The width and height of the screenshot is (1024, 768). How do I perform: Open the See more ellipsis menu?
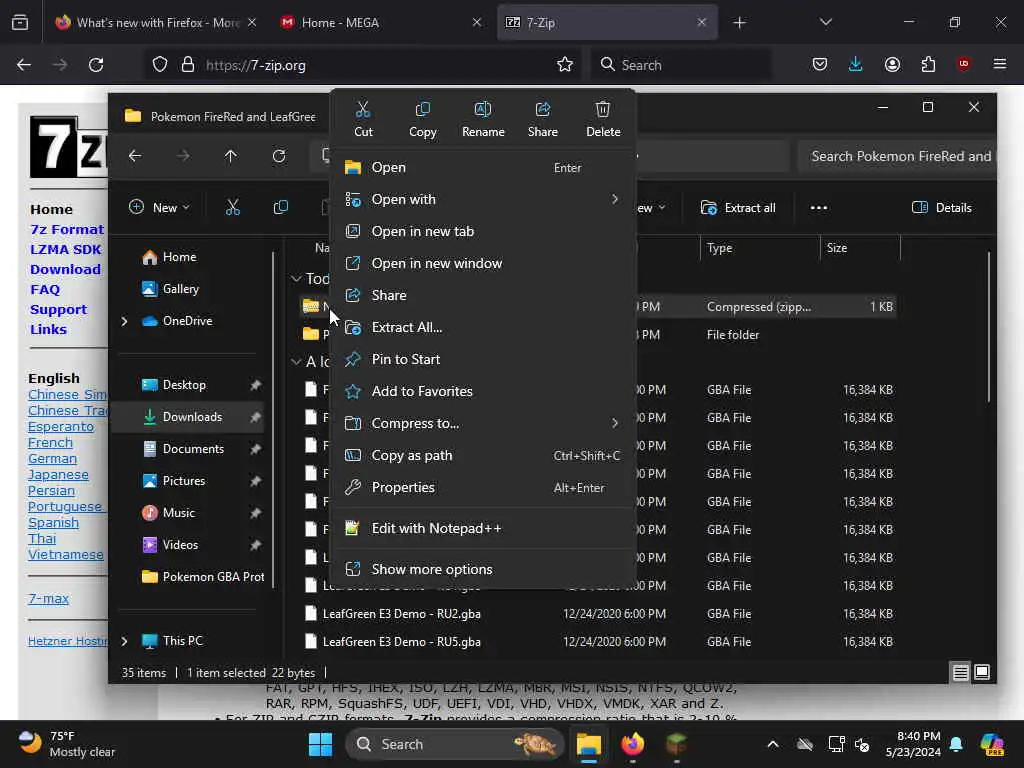tap(818, 208)
